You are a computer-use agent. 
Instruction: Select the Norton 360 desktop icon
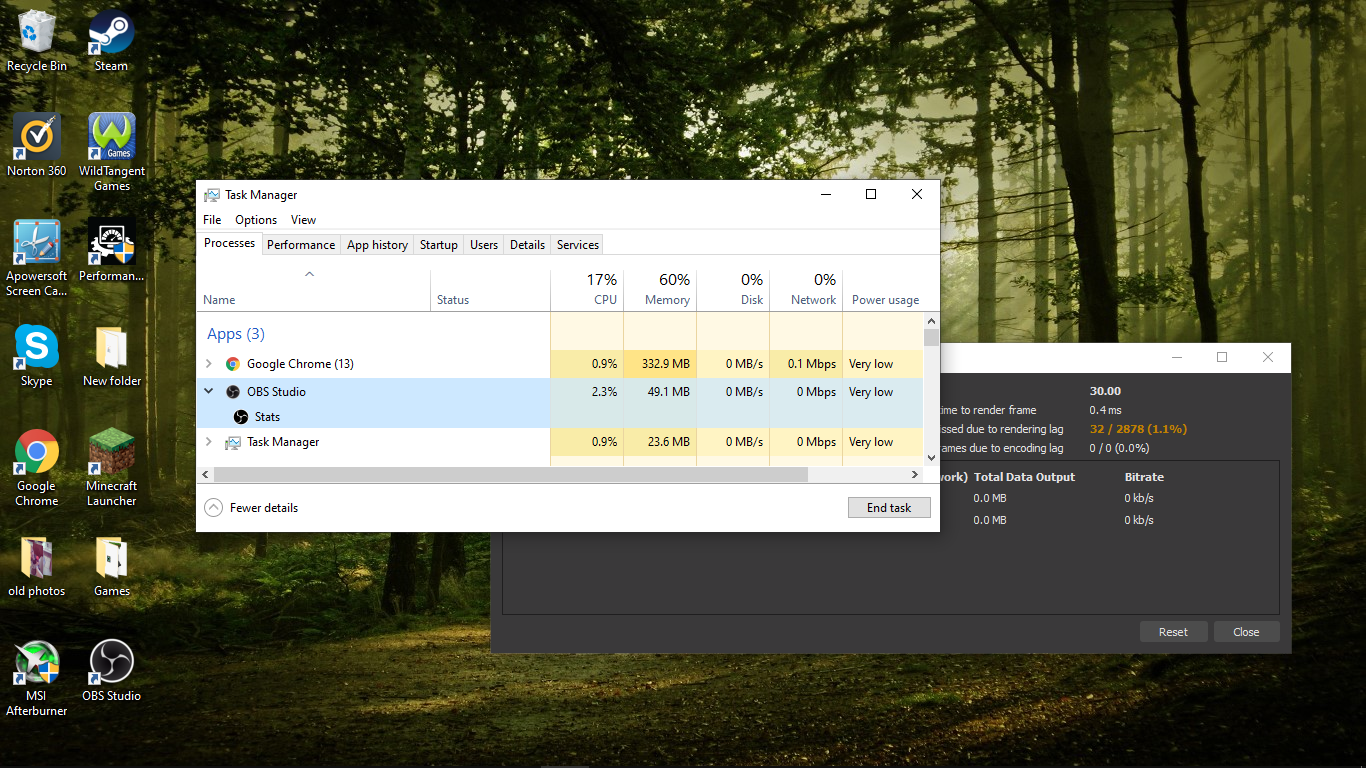[x=37, y=145]
